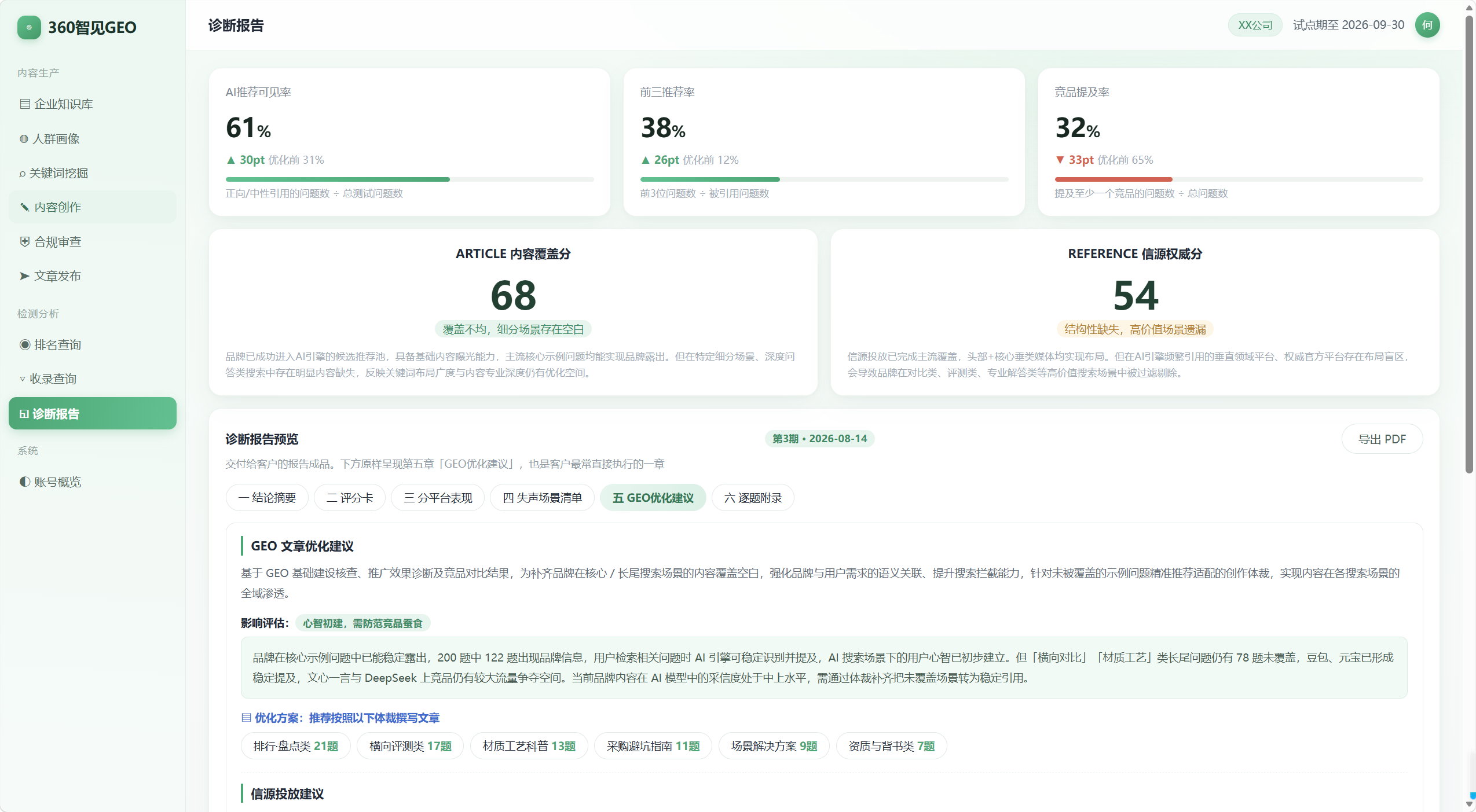Viewport: 1476px width, 812px height.
Task: Click the 排行·盘点类 21题 chip
Action: click(296, 746)
